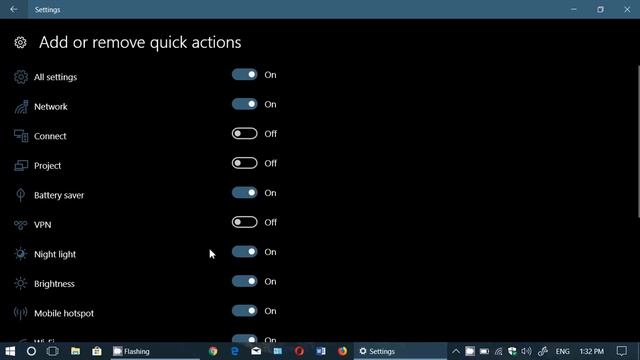Launch File Explorer from the taskbar

pos(76,351)
